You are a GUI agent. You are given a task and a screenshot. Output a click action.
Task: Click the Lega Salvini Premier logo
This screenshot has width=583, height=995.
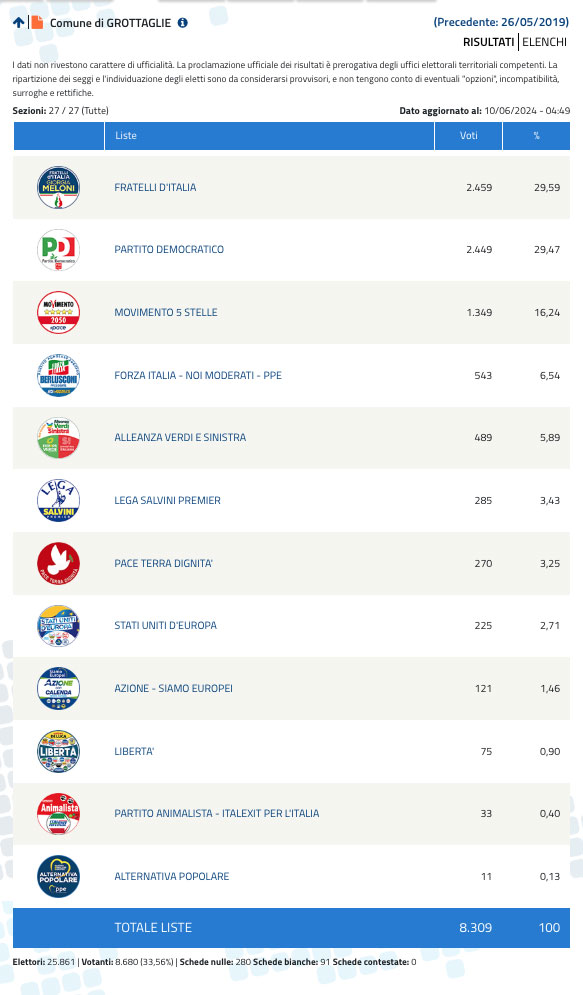coord(58,501)
